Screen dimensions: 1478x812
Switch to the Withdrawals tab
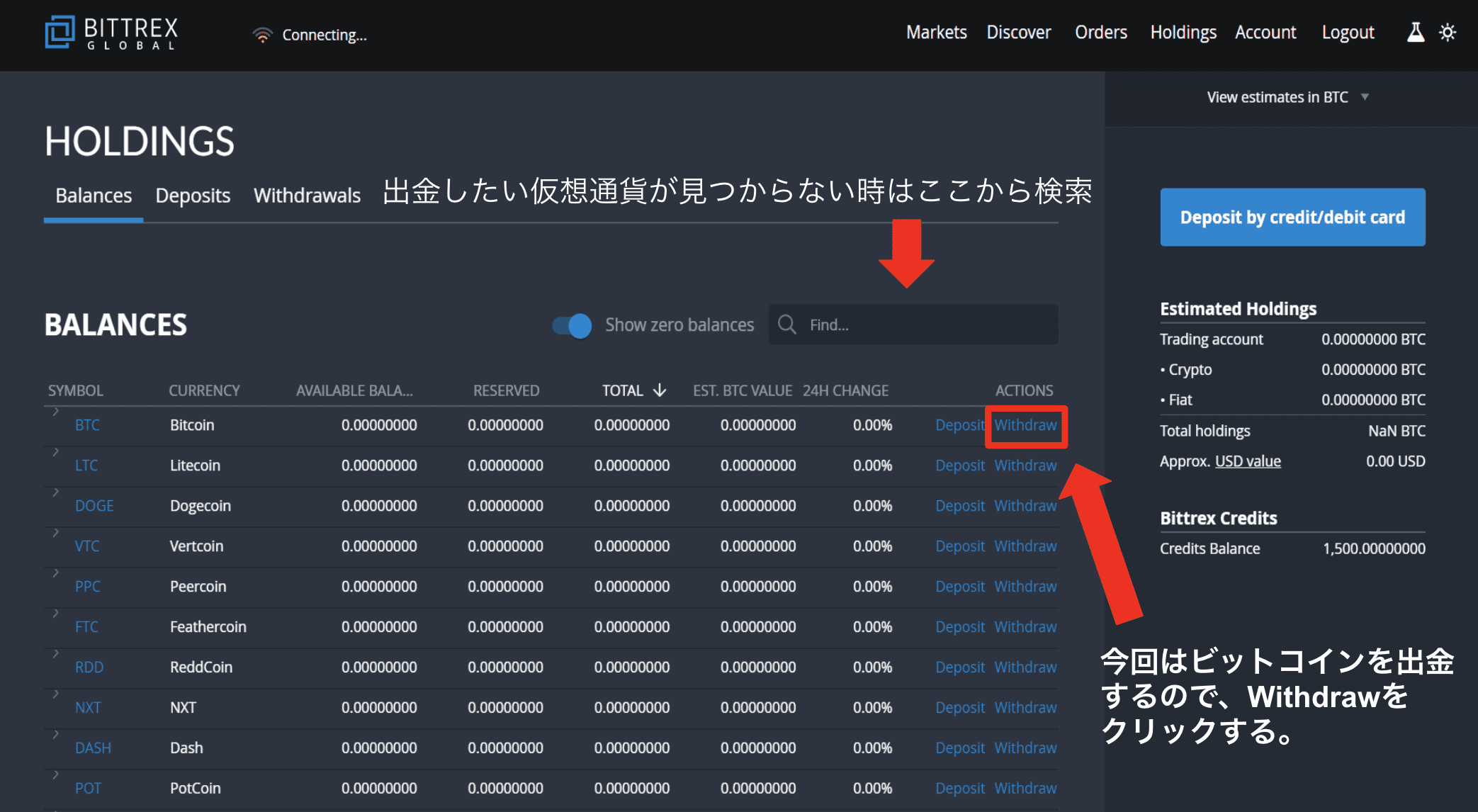pyautogui.click(x=308, y=196)
